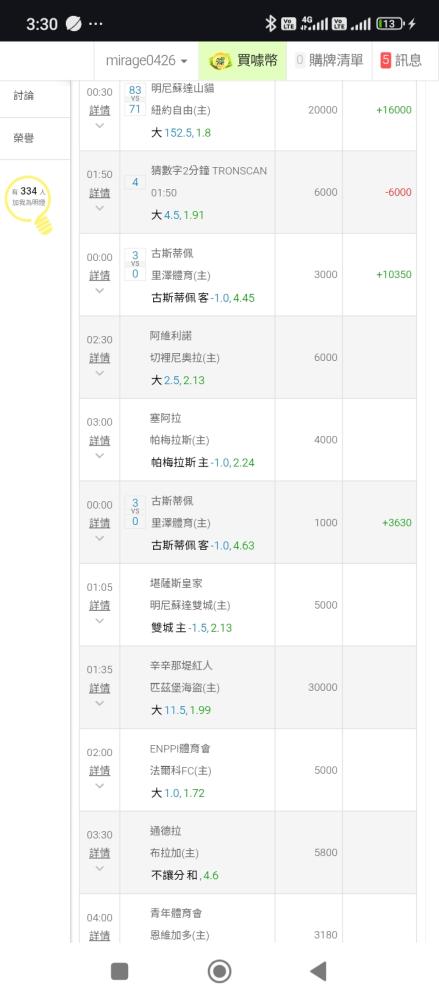
Task: Open the mirage0426 account dropdown
Action: 147,61
